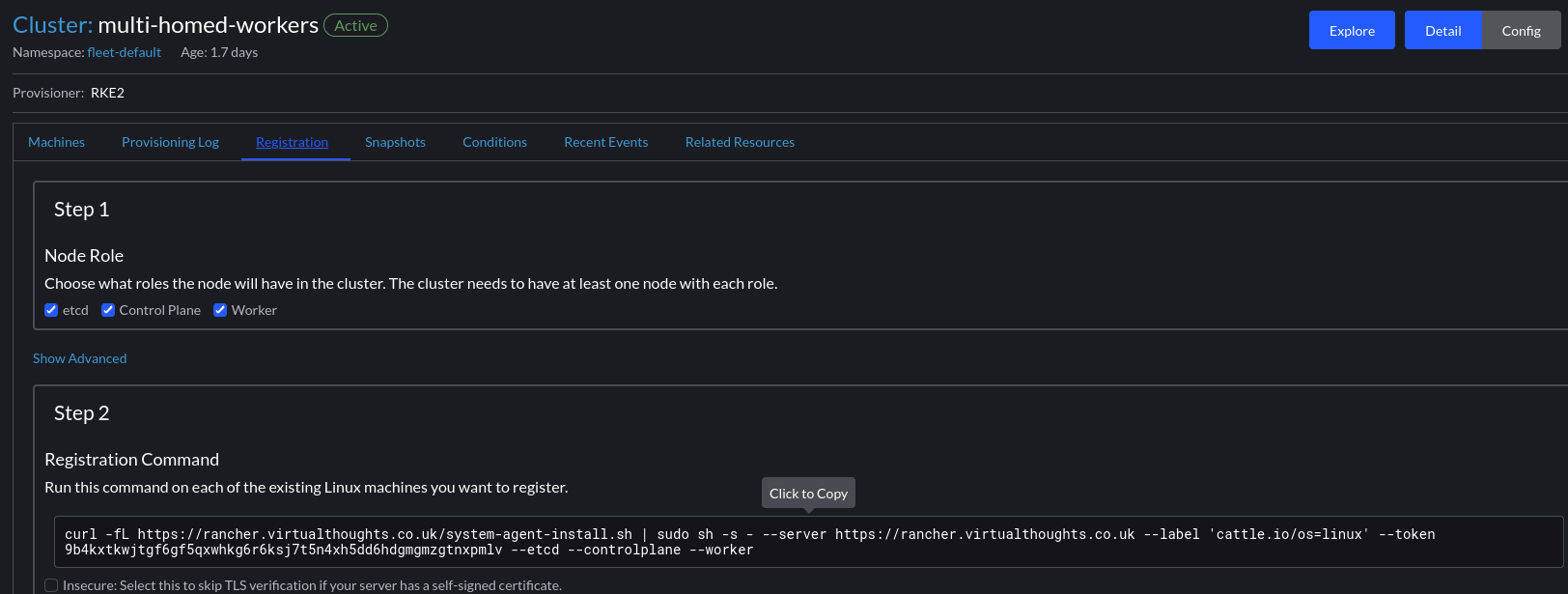This screenshot has width=1568, height=594.
Task: Enable the Insecure TLS skip checkbox
Action: [x=51, y=585]
